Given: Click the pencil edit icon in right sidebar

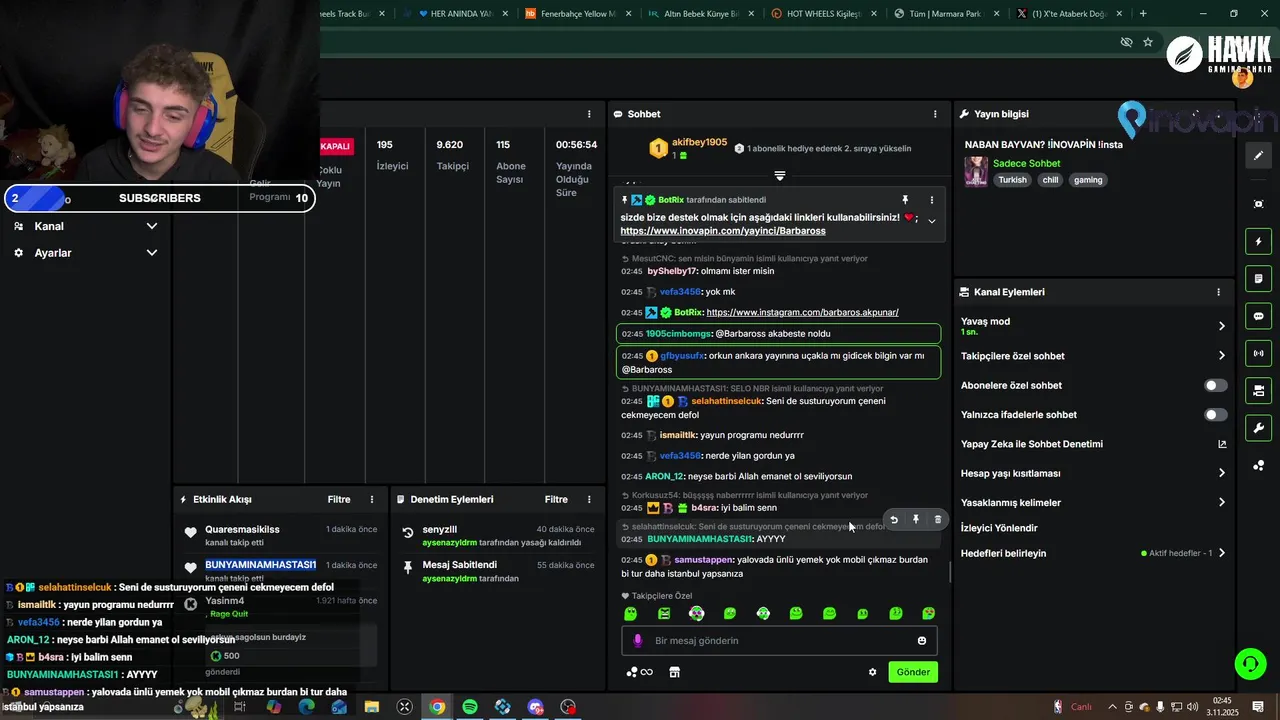Looking at the screenshot, I should click(1258, 155).
